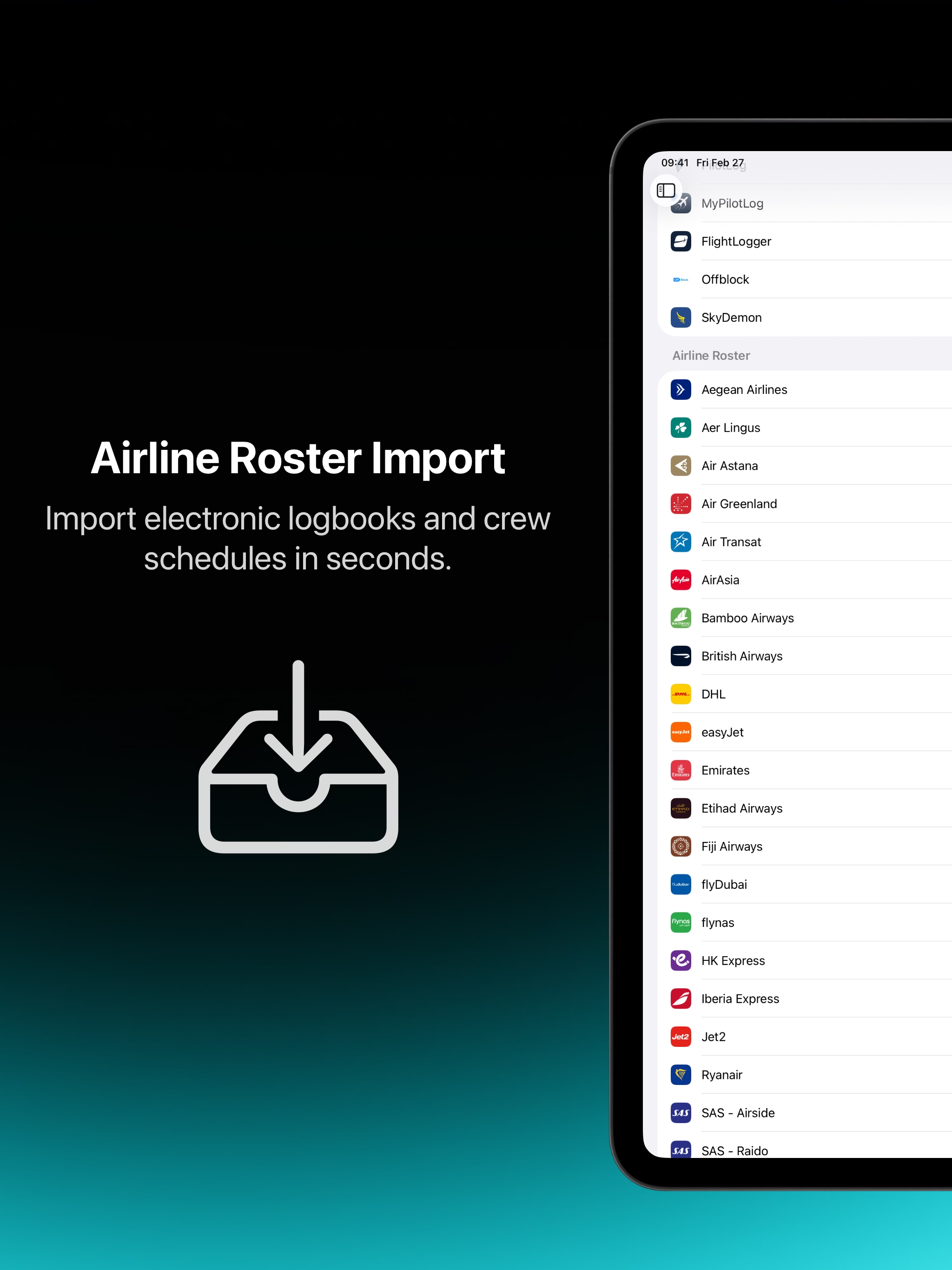Tap the FlightLogger icon
This screenshot has height=1270, width=952.
681,241
